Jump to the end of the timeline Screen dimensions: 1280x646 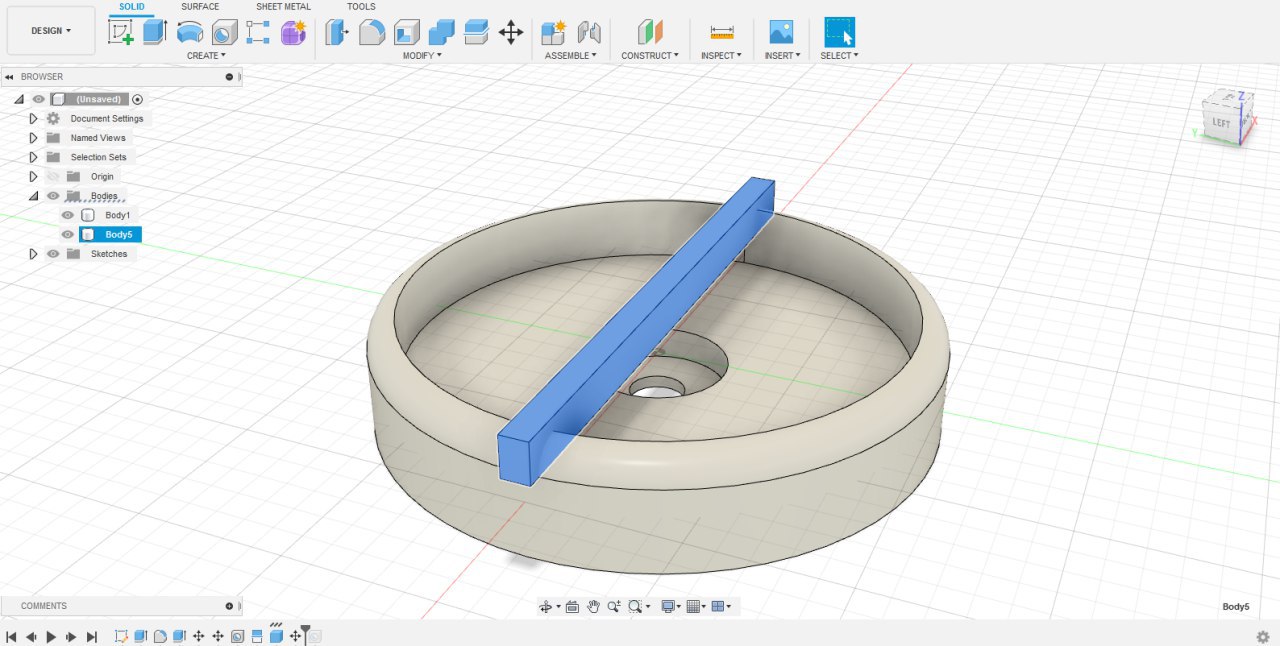point(92,636)
